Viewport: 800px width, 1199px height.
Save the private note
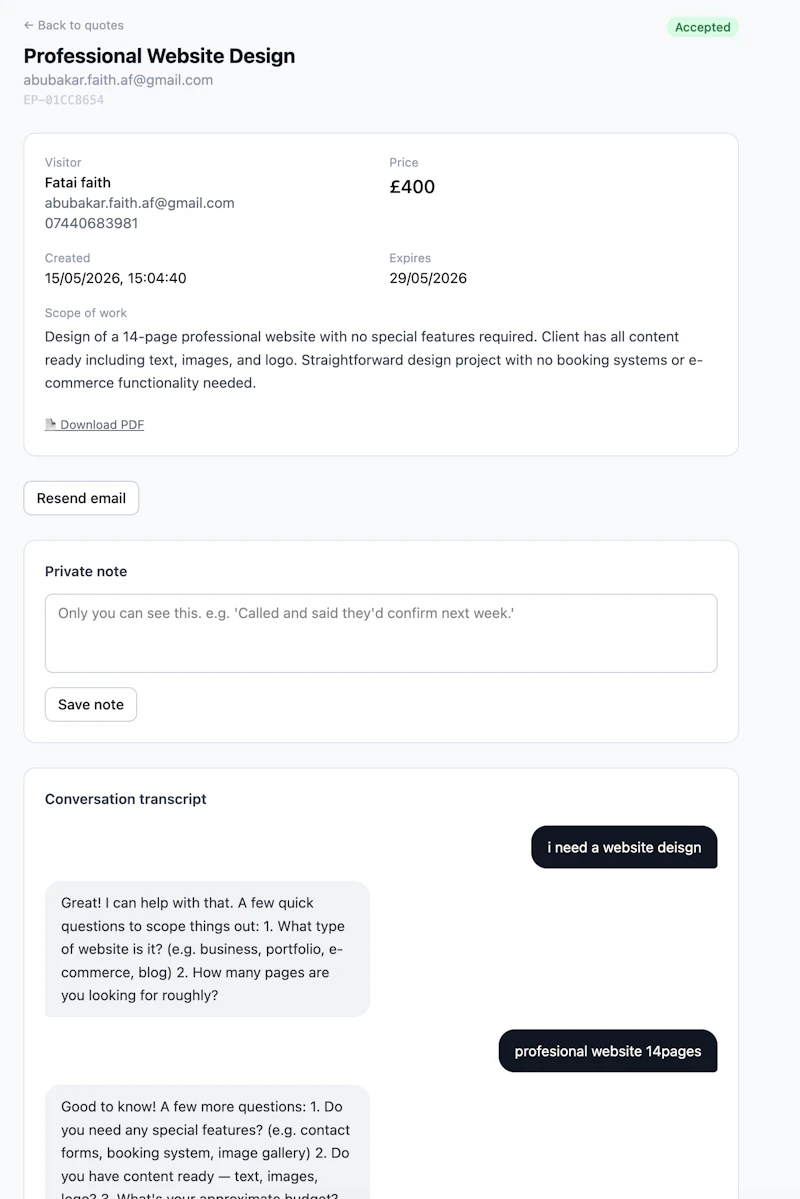pos(91,704)
